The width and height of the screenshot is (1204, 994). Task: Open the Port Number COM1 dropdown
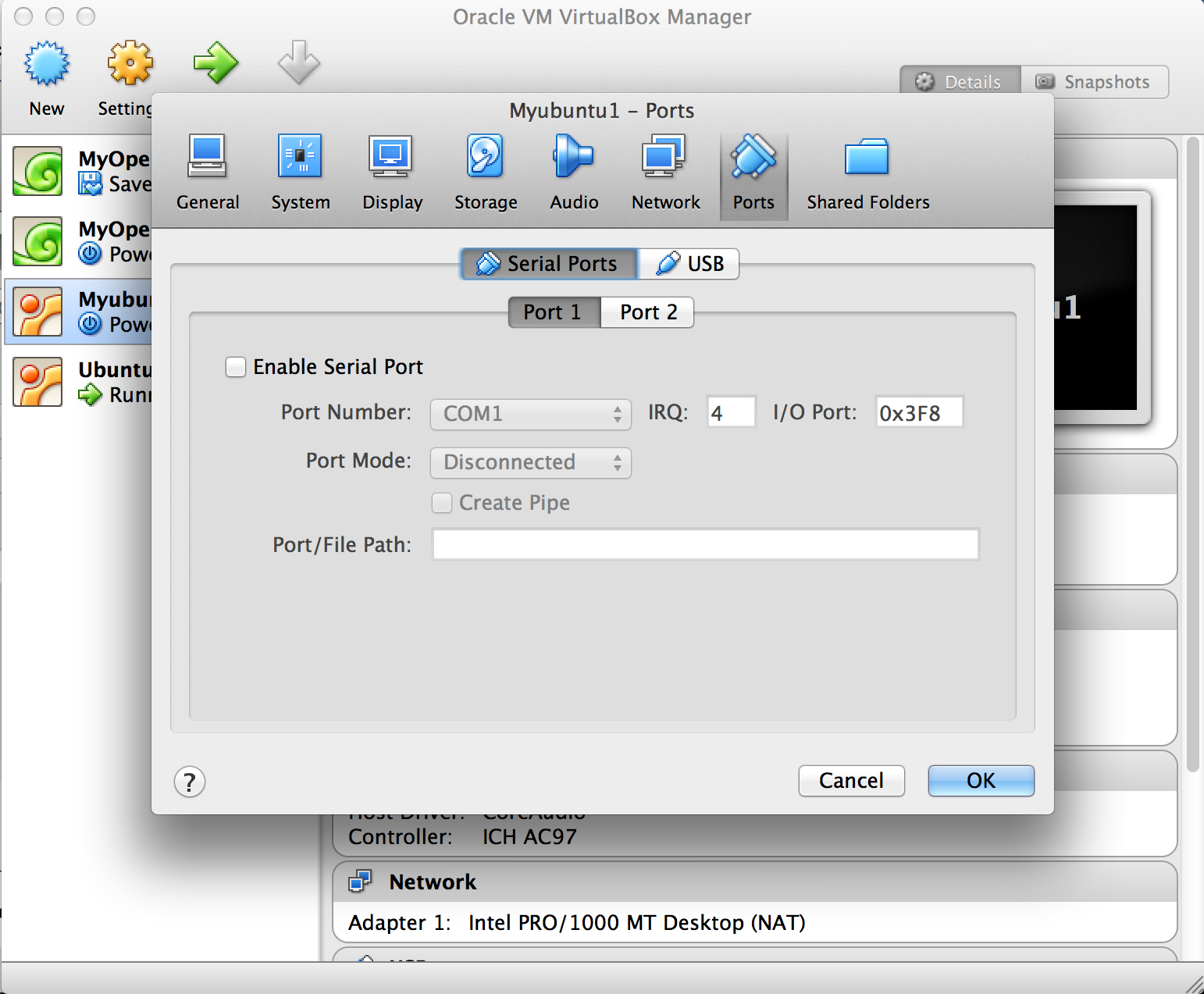531,414
